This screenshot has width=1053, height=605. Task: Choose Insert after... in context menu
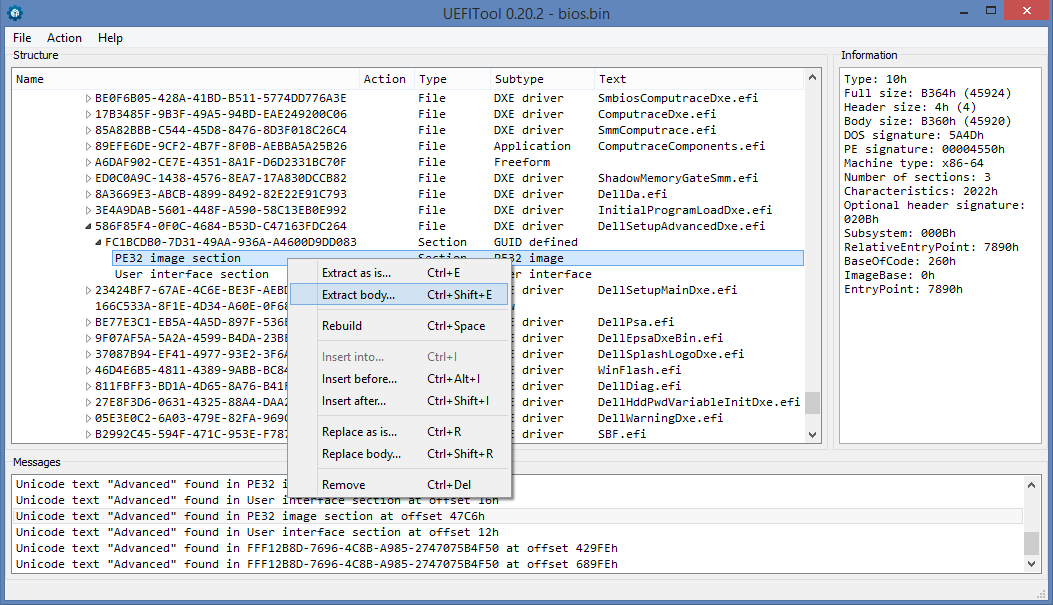399,401
